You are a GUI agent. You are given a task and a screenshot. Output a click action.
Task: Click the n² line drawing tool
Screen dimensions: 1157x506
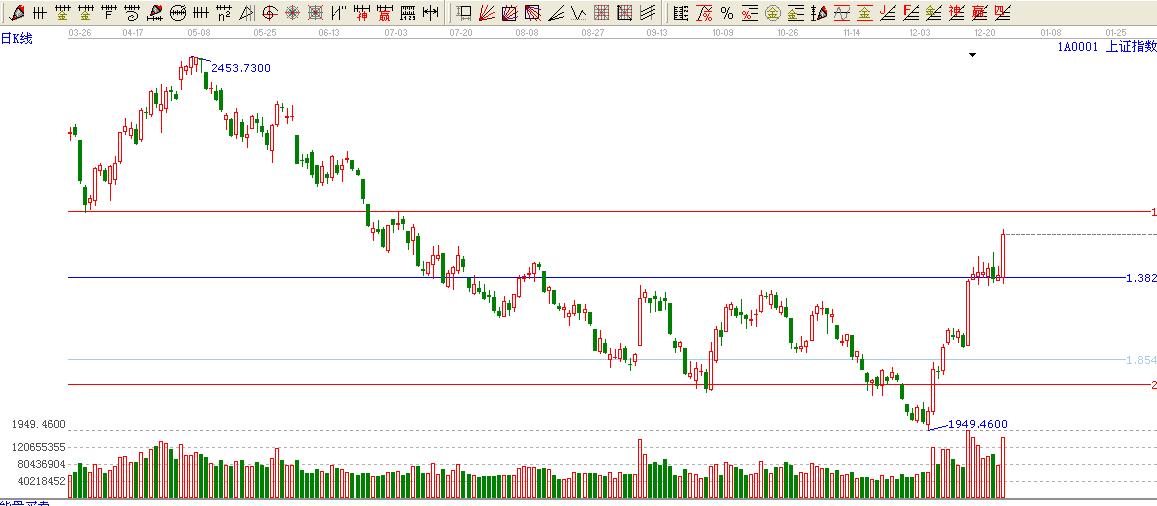(225, 13)
